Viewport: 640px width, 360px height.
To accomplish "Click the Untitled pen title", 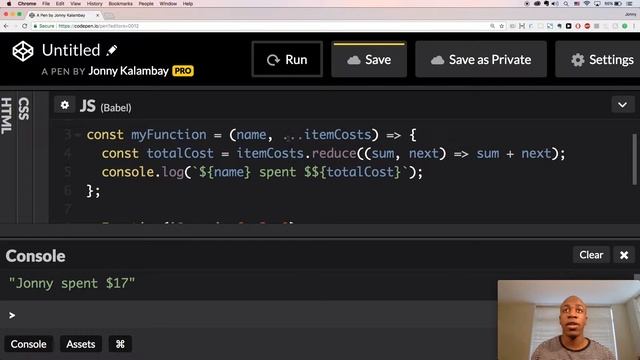I will coord(71,50).
